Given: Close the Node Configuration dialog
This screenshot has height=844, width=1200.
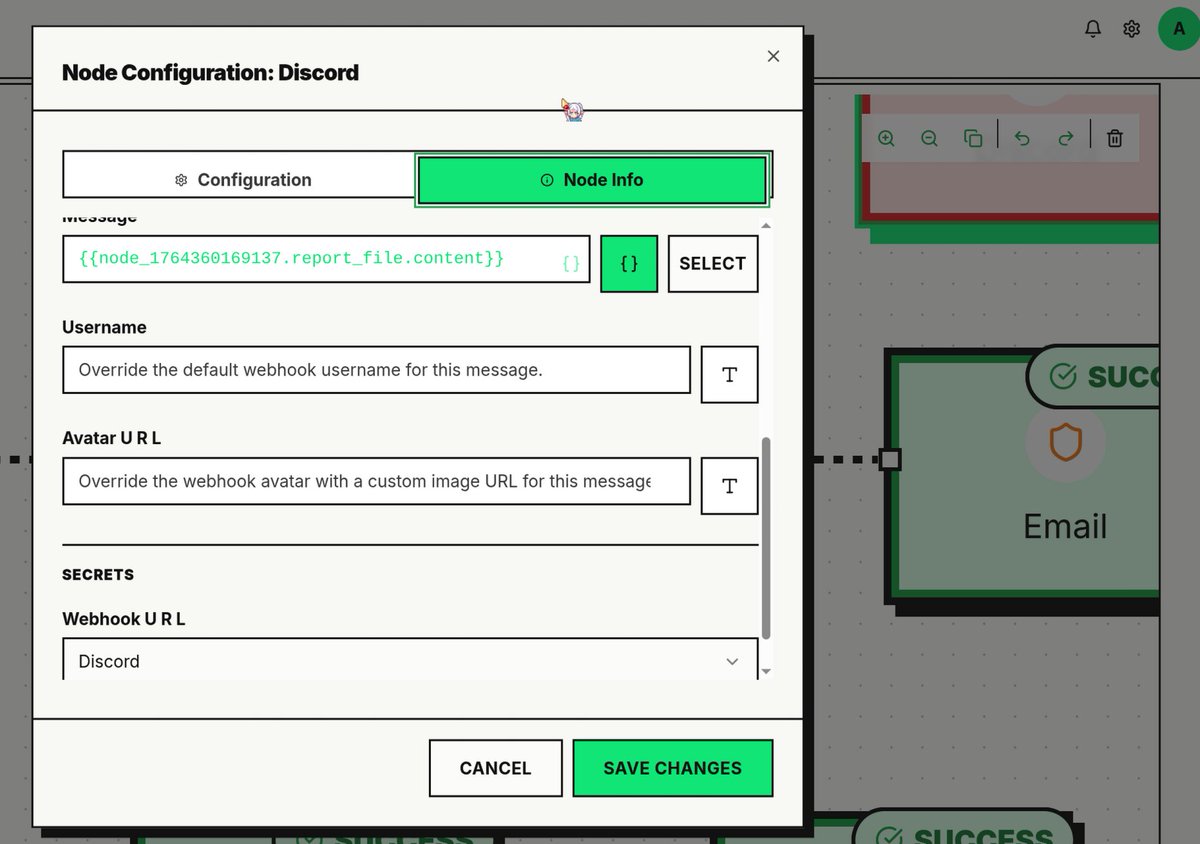Looking at the screenshot, I should [x=773, y=57].
